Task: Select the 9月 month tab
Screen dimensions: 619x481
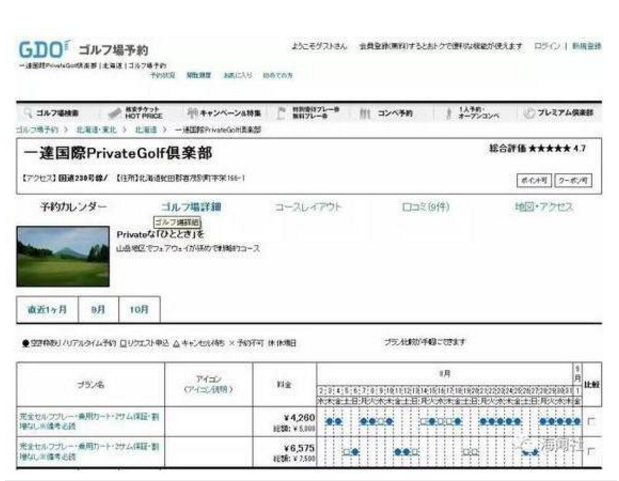Action: (98, 309)
